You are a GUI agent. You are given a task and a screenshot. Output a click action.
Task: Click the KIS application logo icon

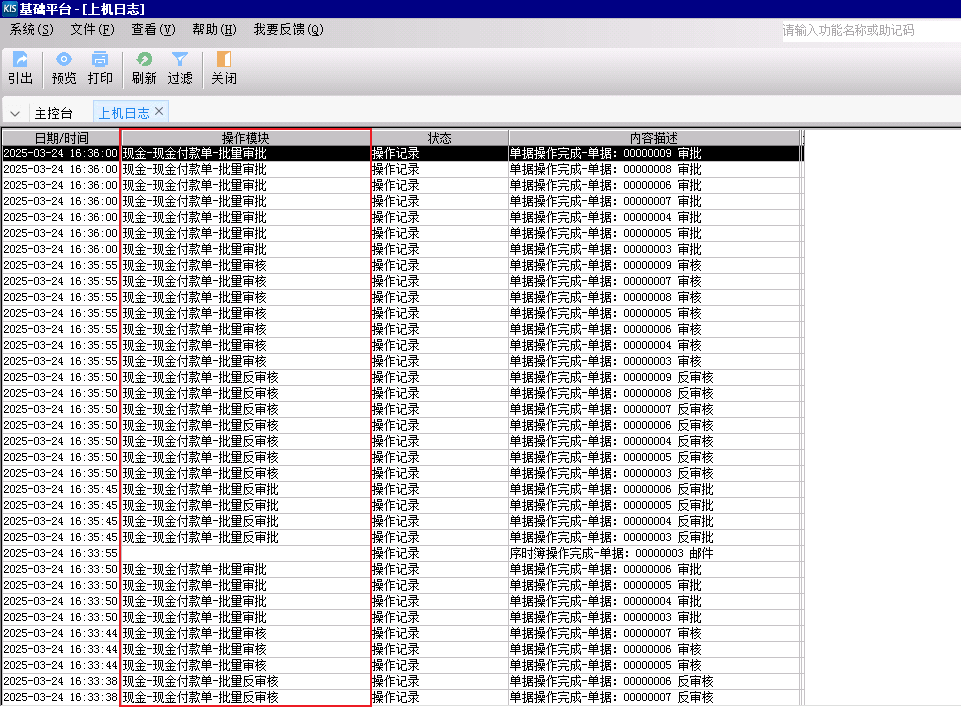[x=9, y=8]
